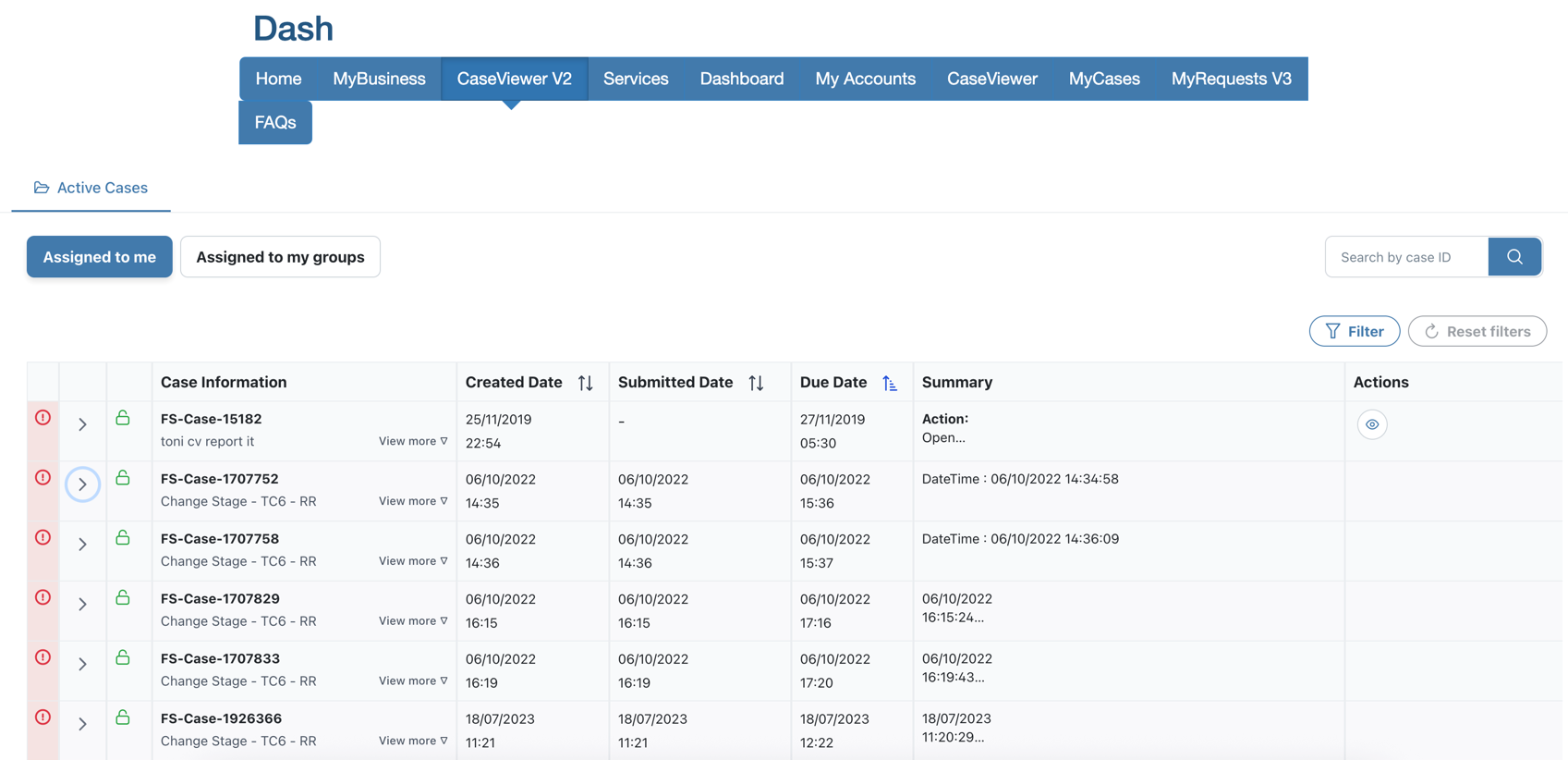
Task: Show View more for FS-Case-1707752
Action: coord(413,501)
